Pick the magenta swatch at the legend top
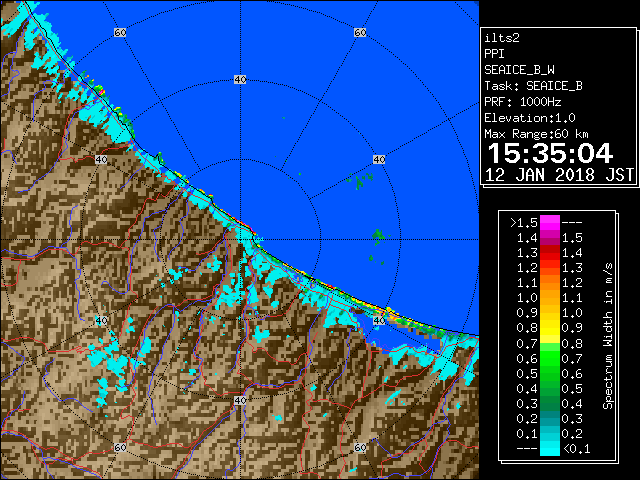Viewport: 640px width, 480px height. [x=550, y=223]
